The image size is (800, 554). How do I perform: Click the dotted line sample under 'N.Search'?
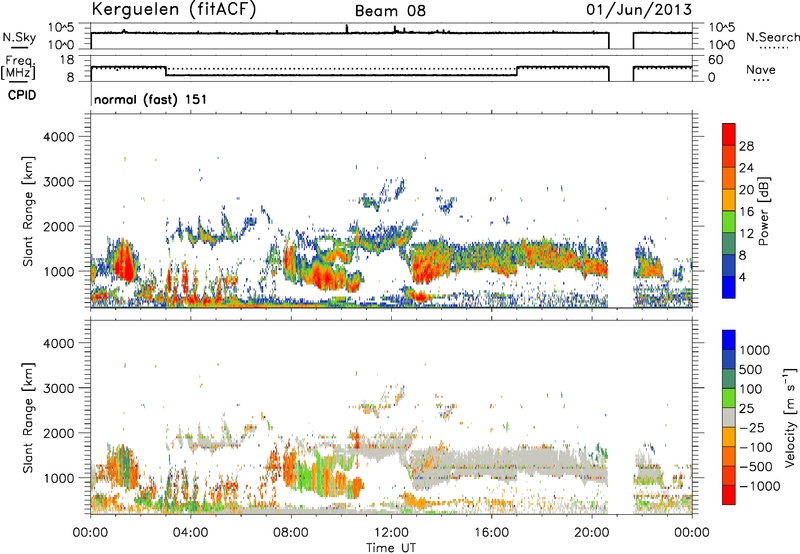coord(773,48)
